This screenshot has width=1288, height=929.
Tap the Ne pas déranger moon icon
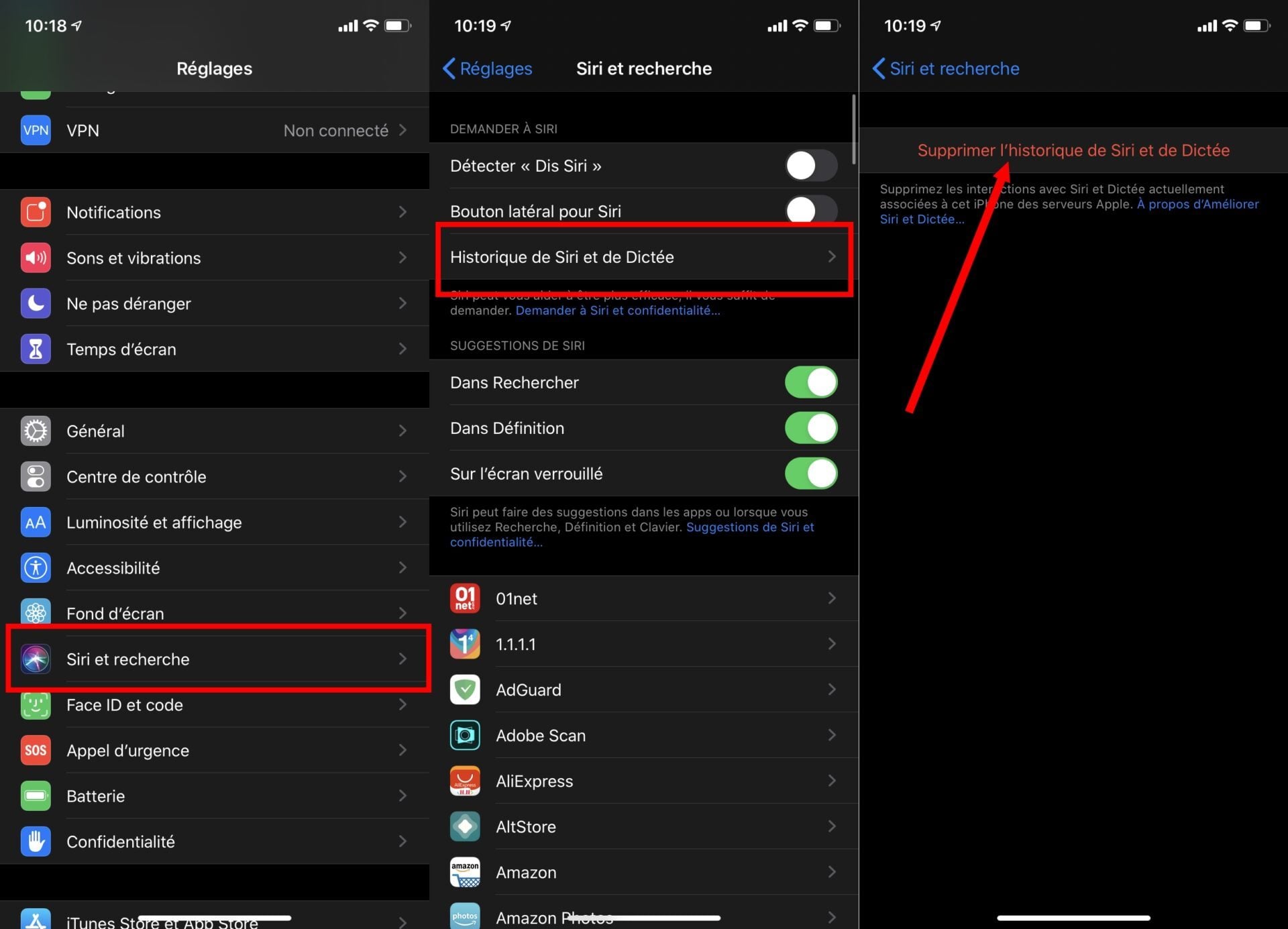click(36, 304)
